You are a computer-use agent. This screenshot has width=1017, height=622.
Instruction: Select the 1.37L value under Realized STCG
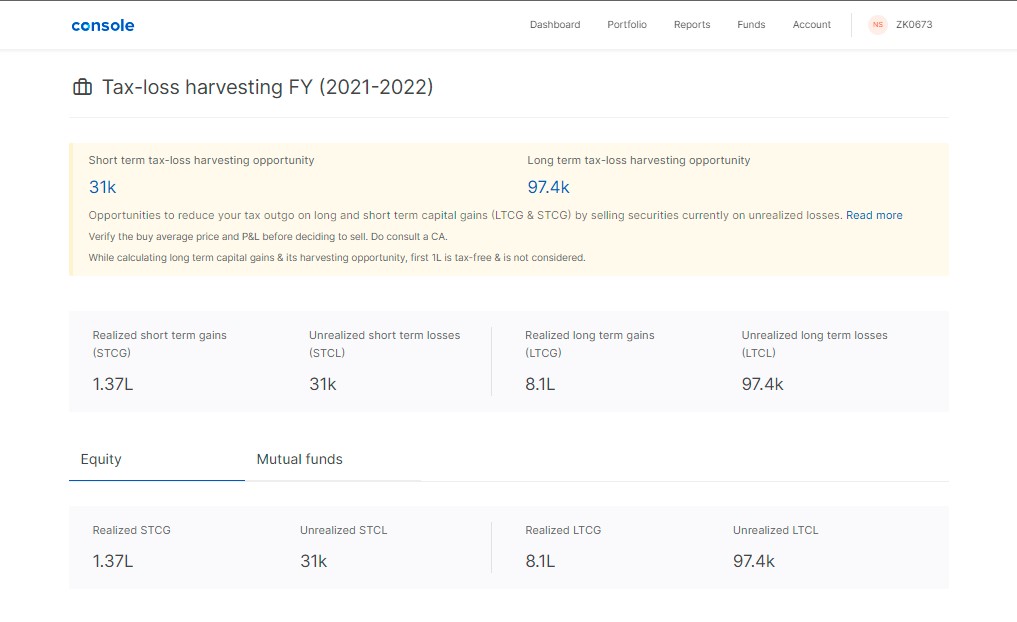click(113, 562)
